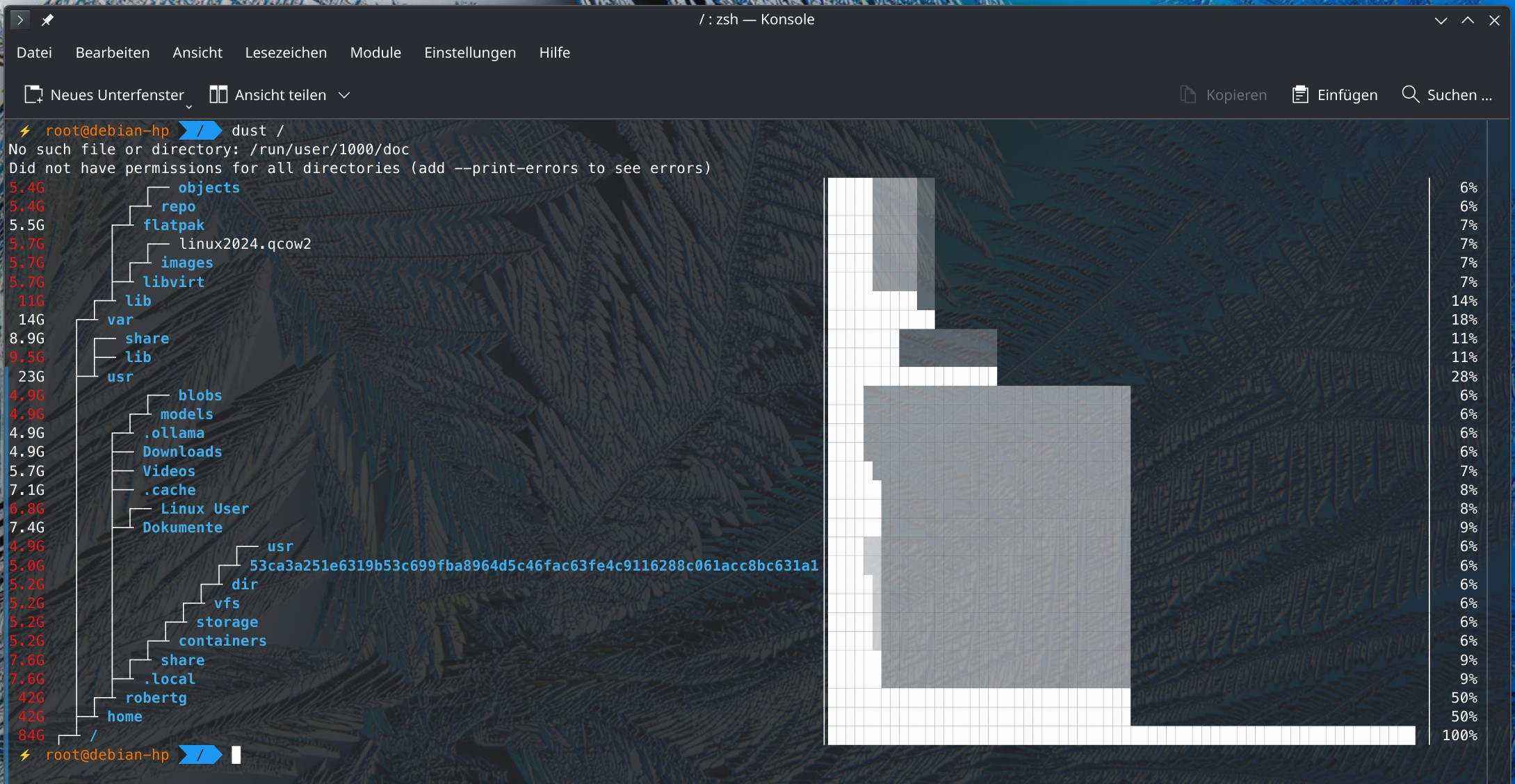Click the Suchen magnifier icon
Image resolution: width=1515 pixels, height=784 pixels.
(x=1410, y=95)
